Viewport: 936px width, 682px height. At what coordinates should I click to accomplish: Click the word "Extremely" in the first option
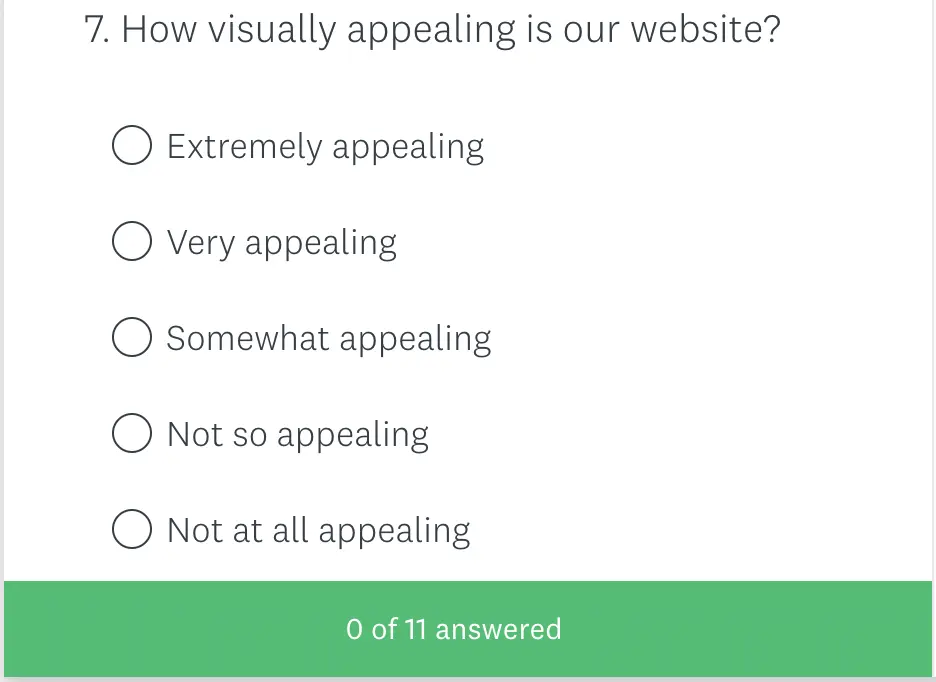click(x=244, y=147)
